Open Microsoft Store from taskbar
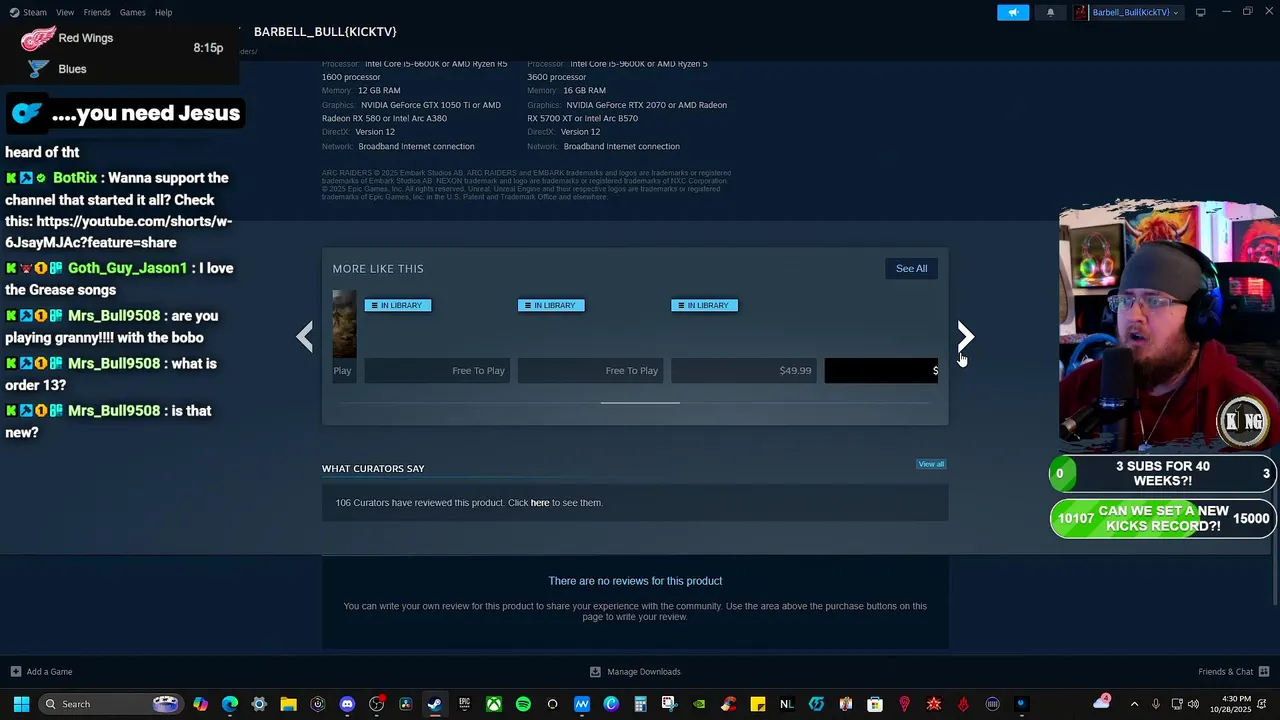Viewport: 1280px width, 720px height. [875, 704]
